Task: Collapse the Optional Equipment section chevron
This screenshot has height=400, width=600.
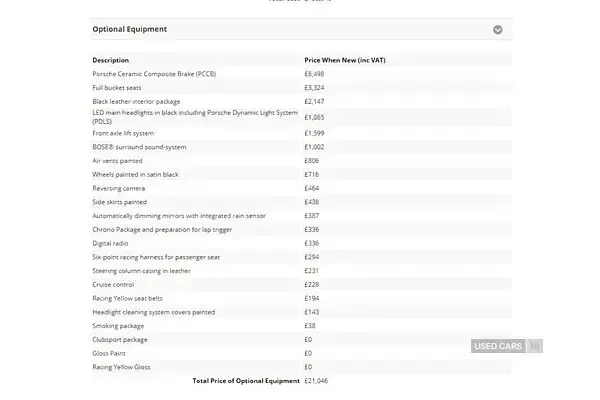Action: click(497, 29)
